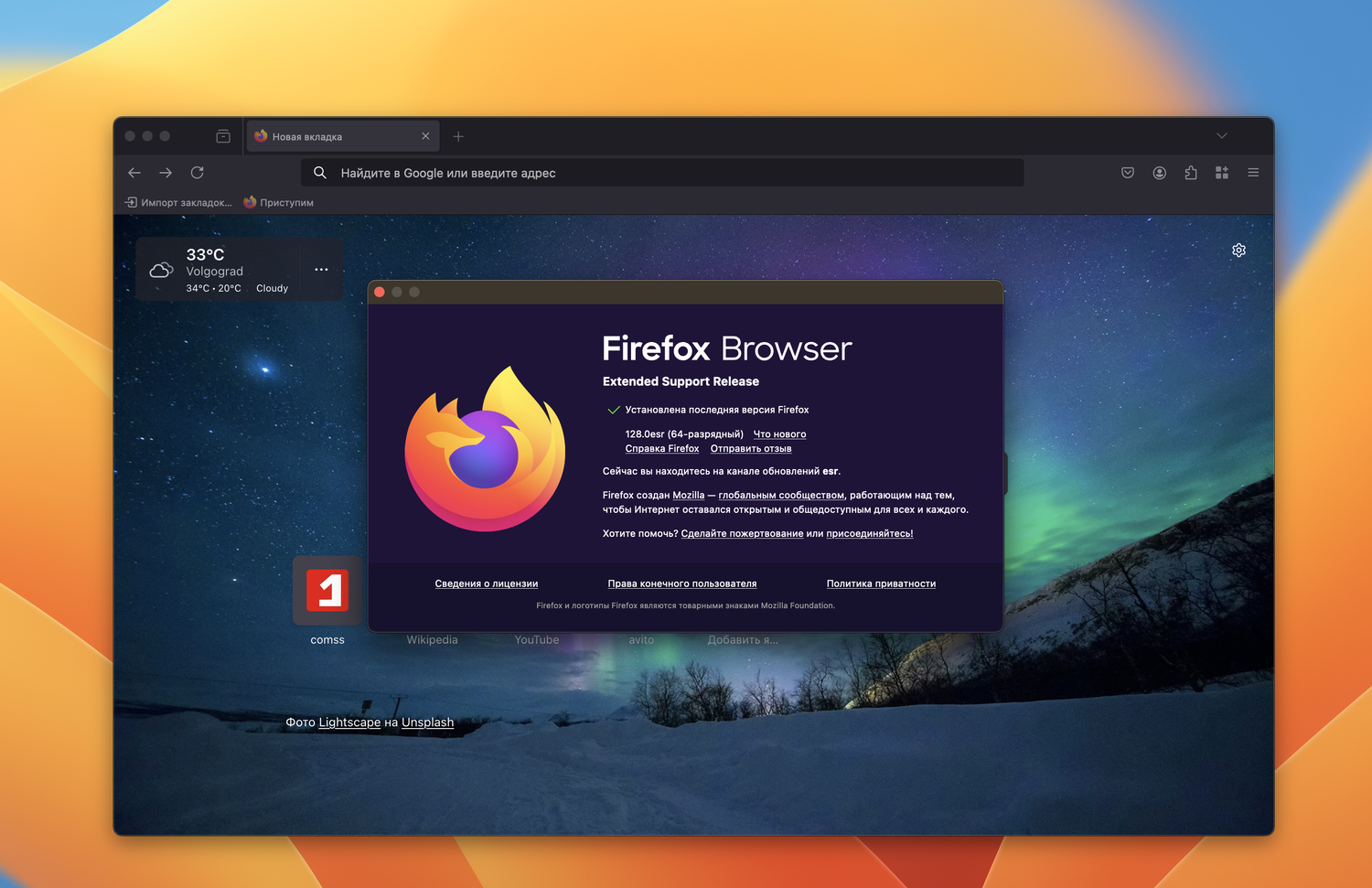Open the Unsplash link

427,722
